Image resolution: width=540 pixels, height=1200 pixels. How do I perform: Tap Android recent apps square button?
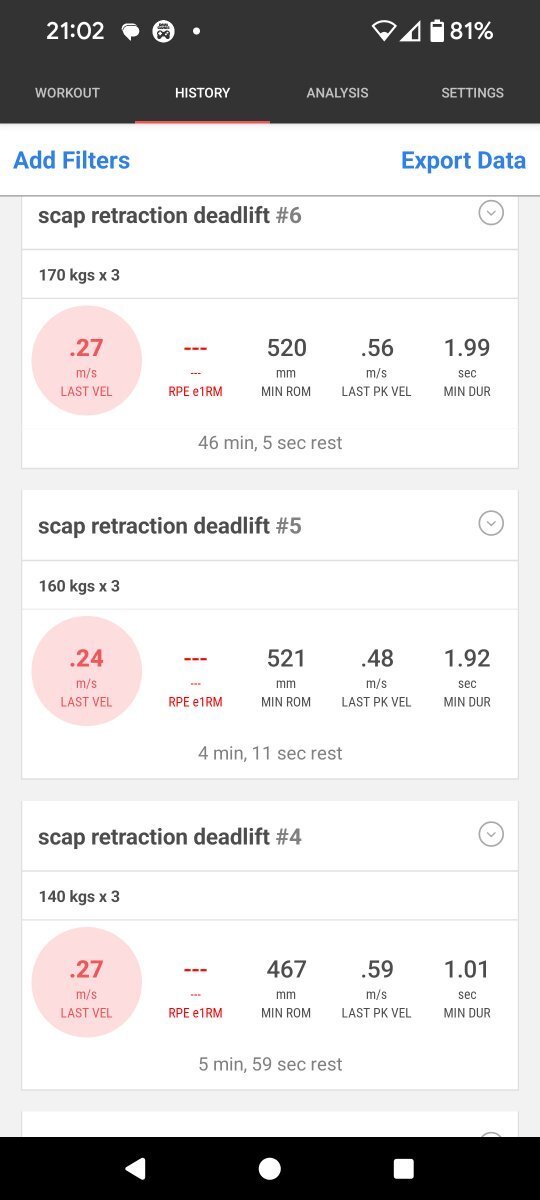404,1168
